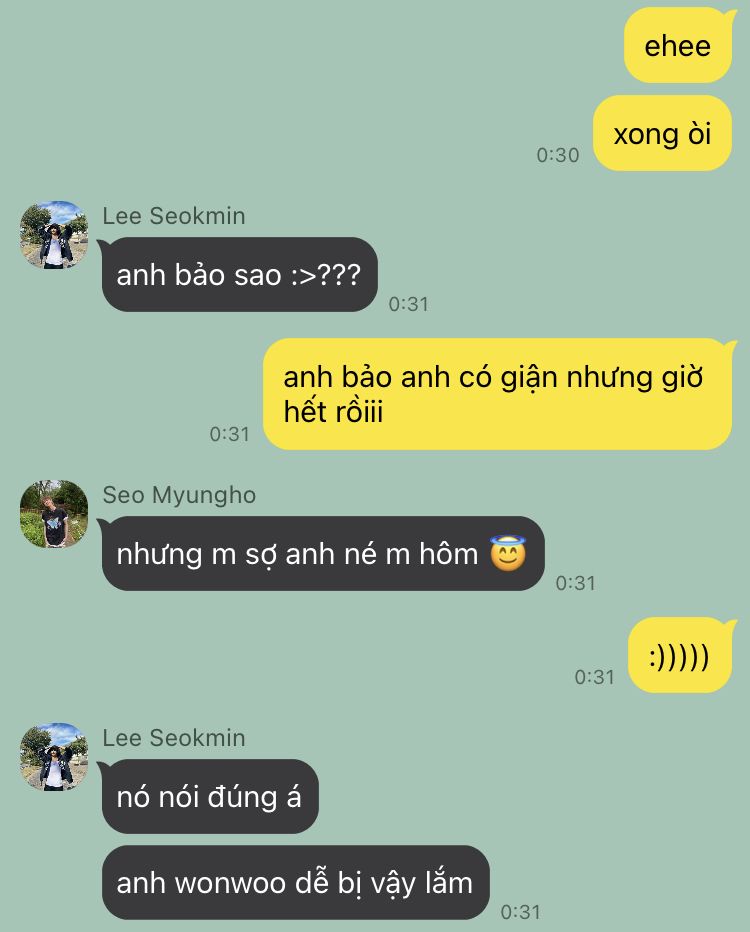Tap the 'nó nói đúng á' message

[210, 796]
